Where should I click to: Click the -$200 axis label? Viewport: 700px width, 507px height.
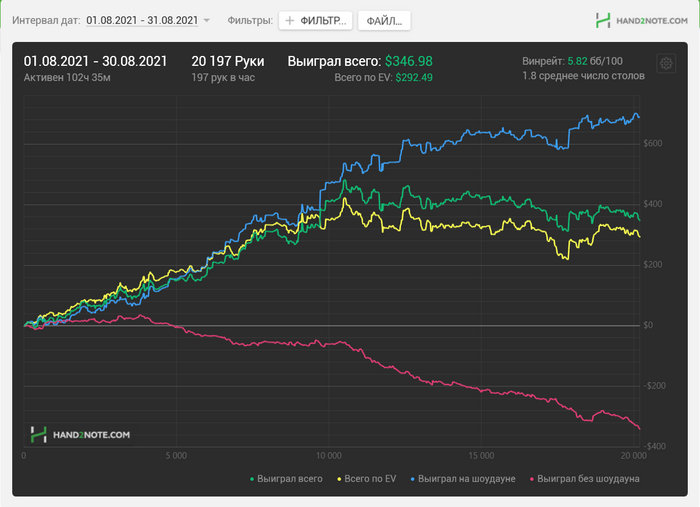pyautogui.click(x=654, y=386)
